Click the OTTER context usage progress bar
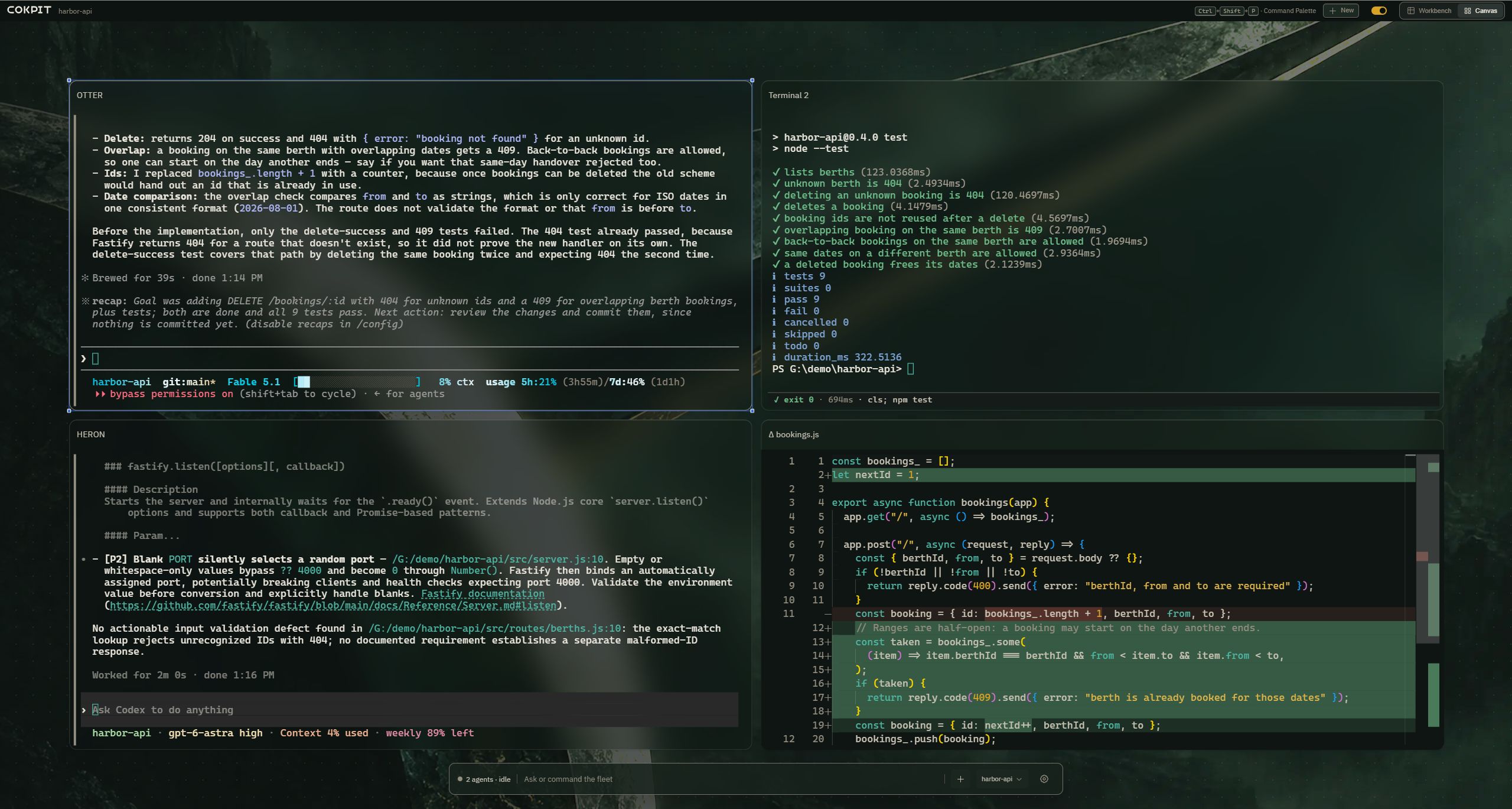Screen dimensions: 1512x809 click(357, 382)
